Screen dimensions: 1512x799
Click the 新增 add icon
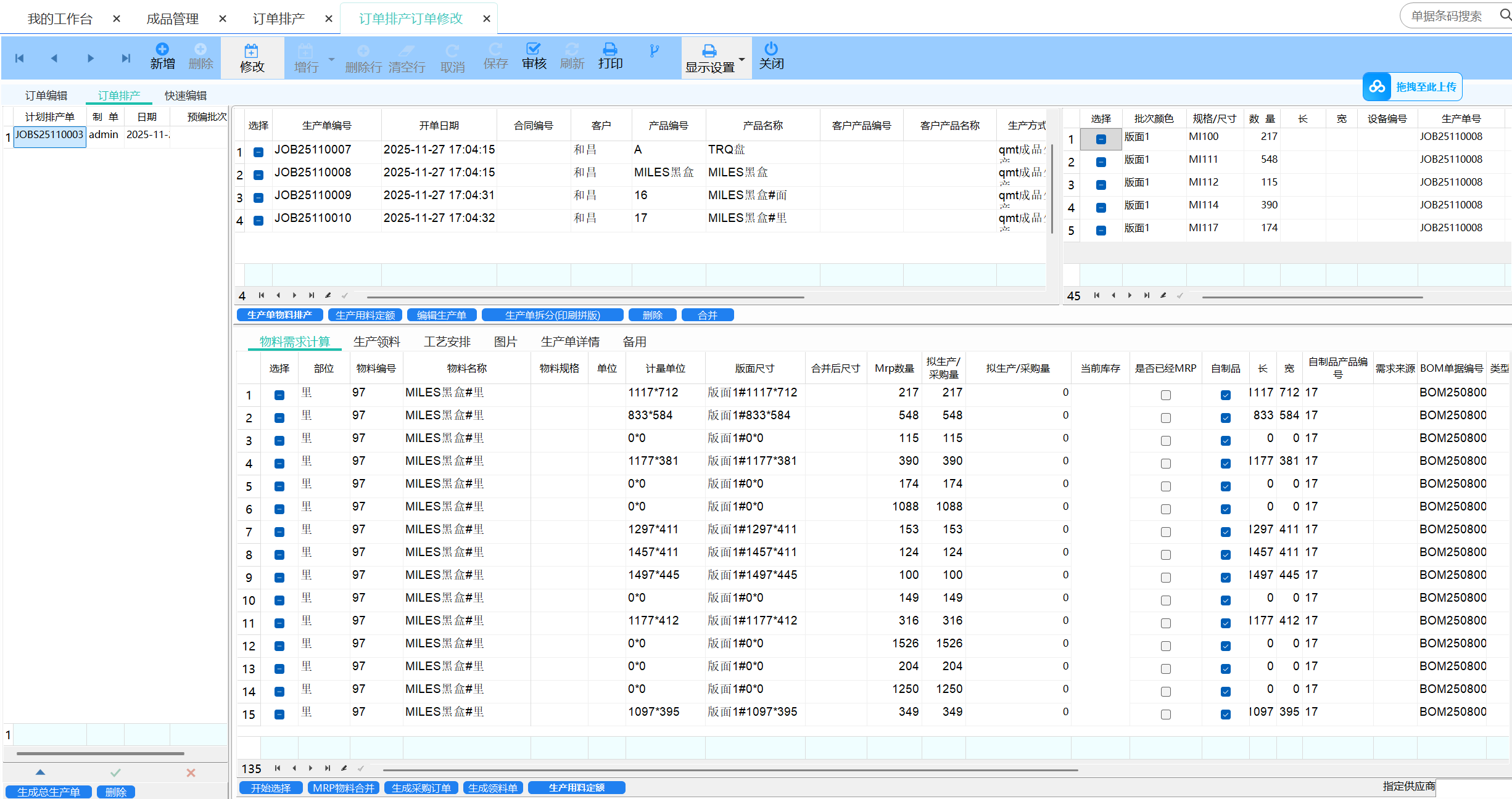click(x=162, y=49)
